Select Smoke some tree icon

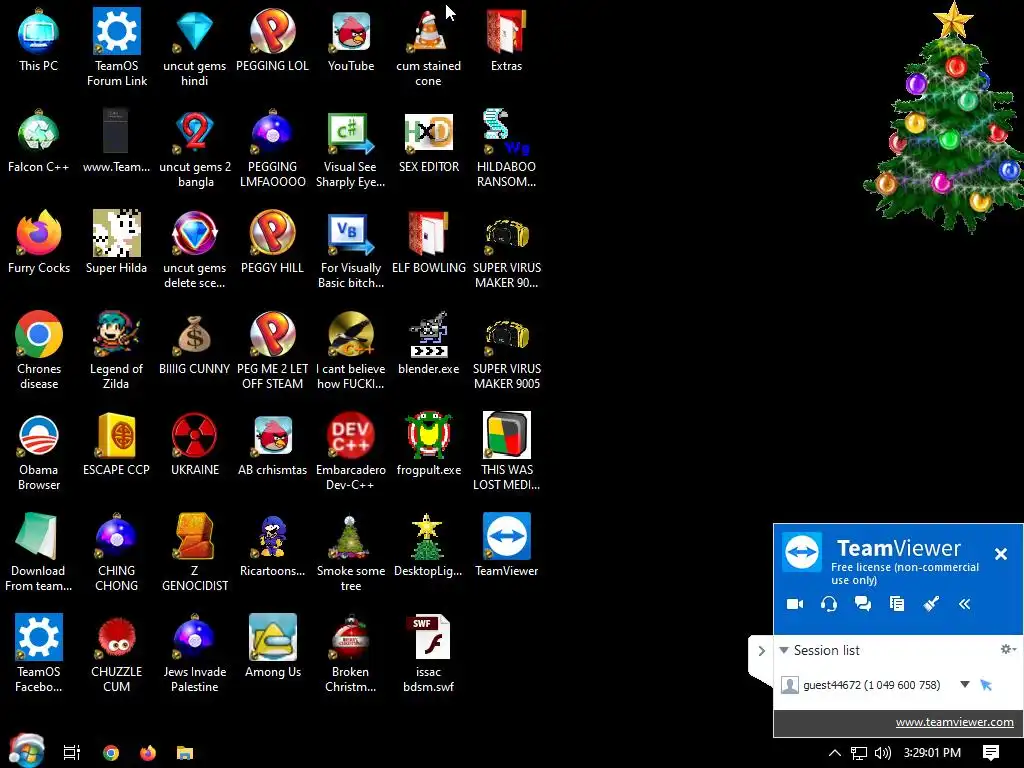[351, 552]
